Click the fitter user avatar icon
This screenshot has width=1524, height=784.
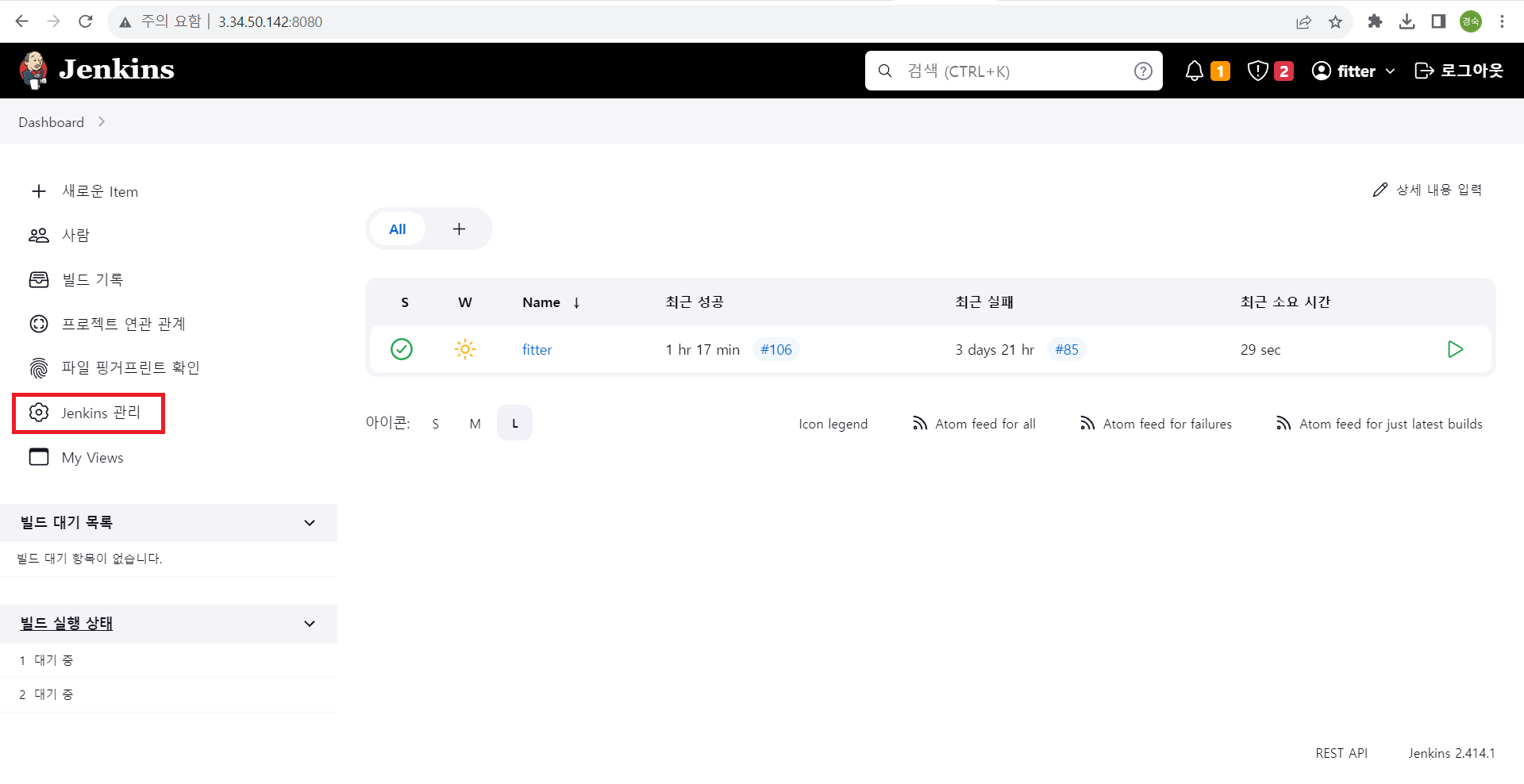pos(1322,71)
